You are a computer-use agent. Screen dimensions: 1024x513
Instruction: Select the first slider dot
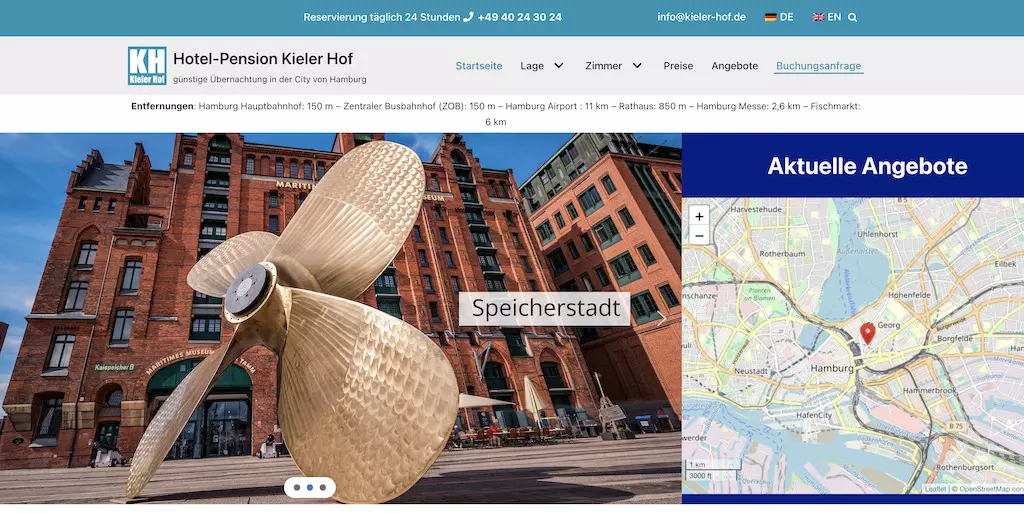tap(297, 488)
